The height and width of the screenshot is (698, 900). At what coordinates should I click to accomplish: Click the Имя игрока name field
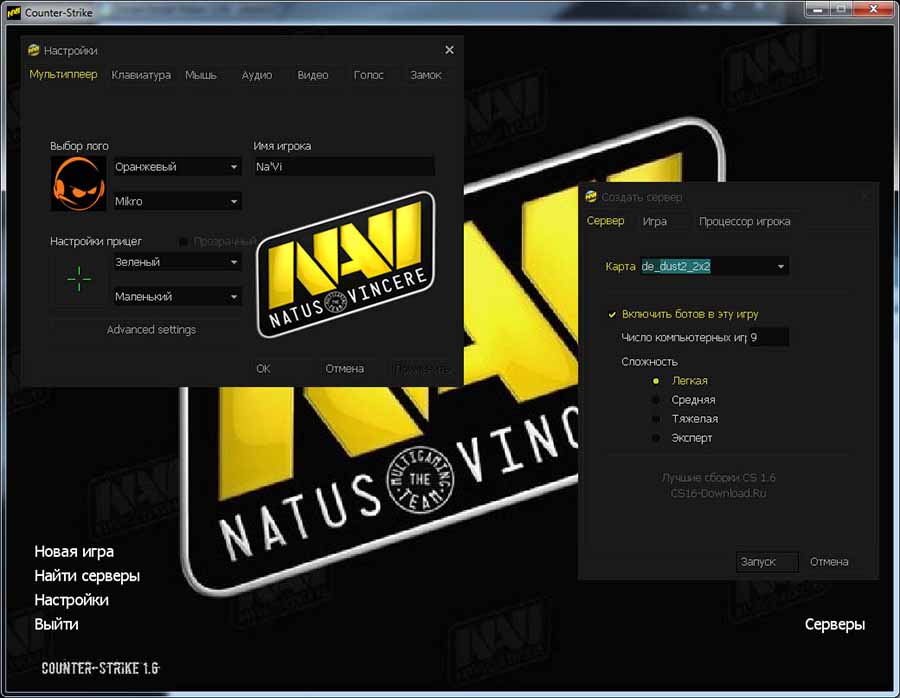pyautogui.click(x=344, y=166)
